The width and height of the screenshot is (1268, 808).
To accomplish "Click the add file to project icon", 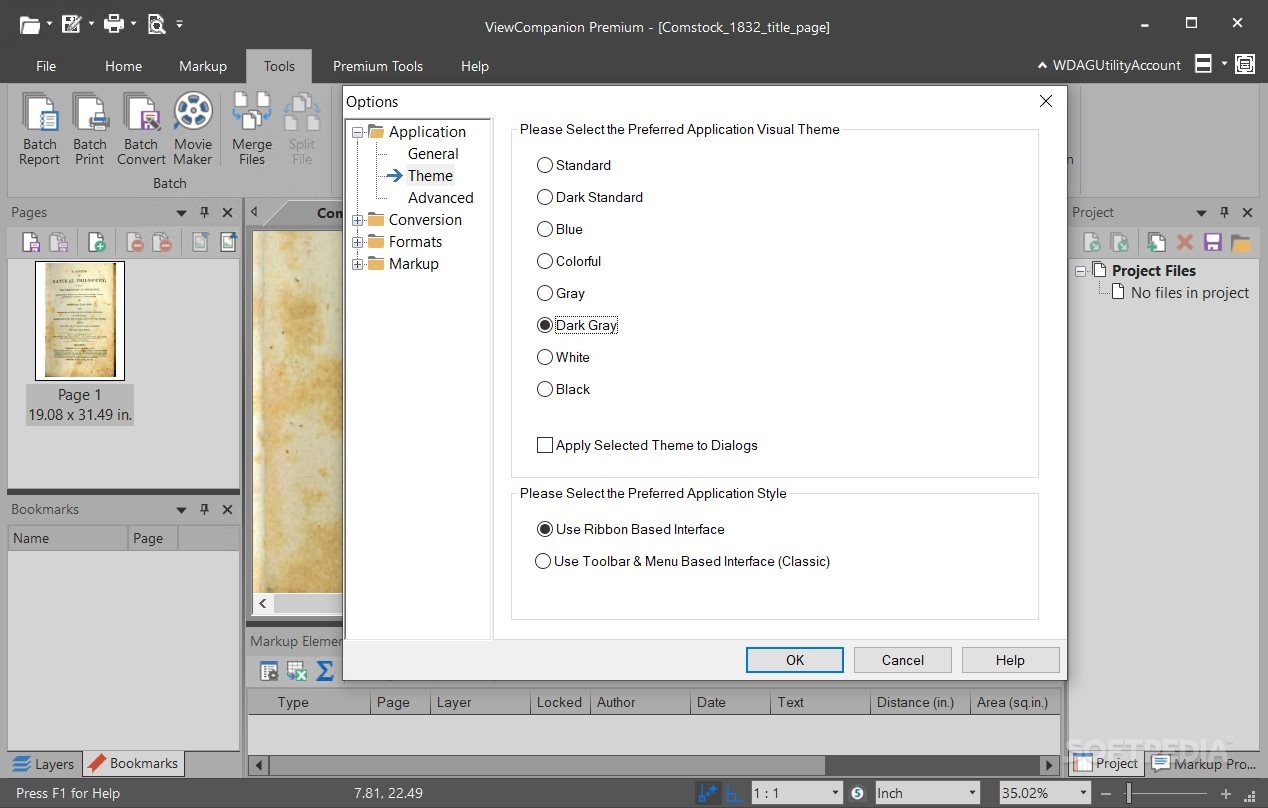I will [x=1156, y=242].
